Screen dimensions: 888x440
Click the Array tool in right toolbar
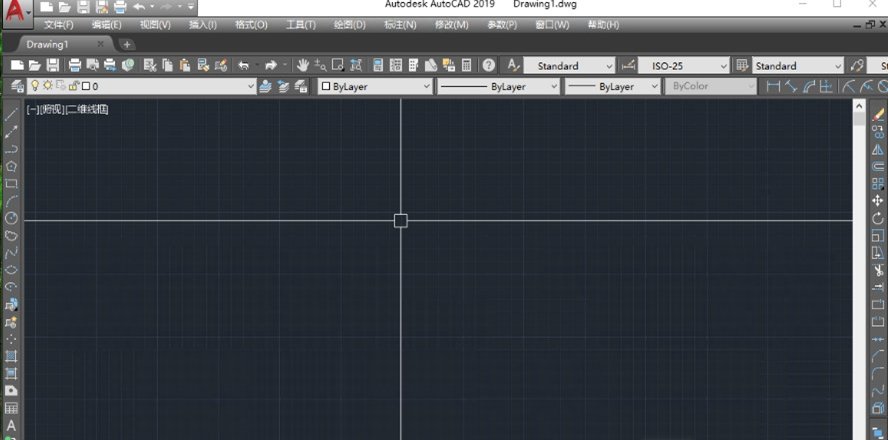878,183
